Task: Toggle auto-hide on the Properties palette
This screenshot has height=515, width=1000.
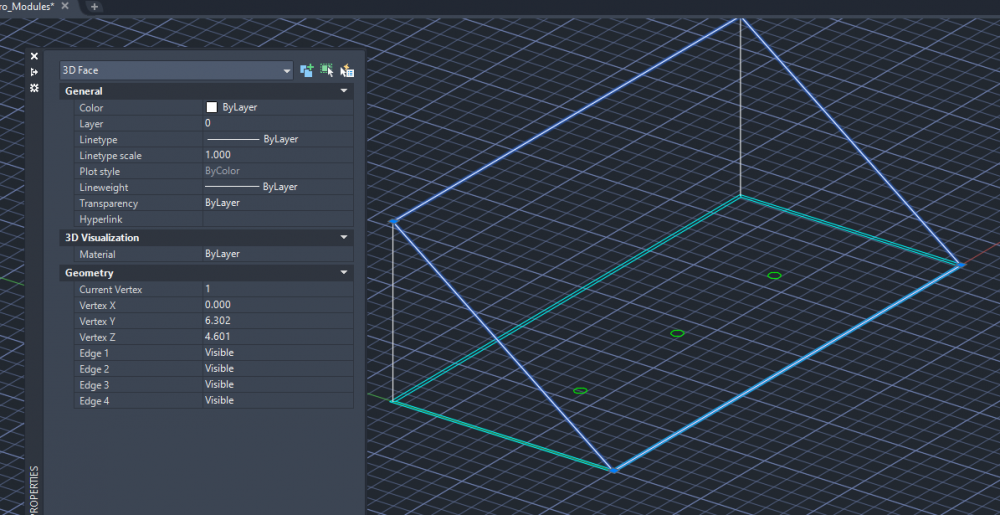Action: click(x=34, y=72)
